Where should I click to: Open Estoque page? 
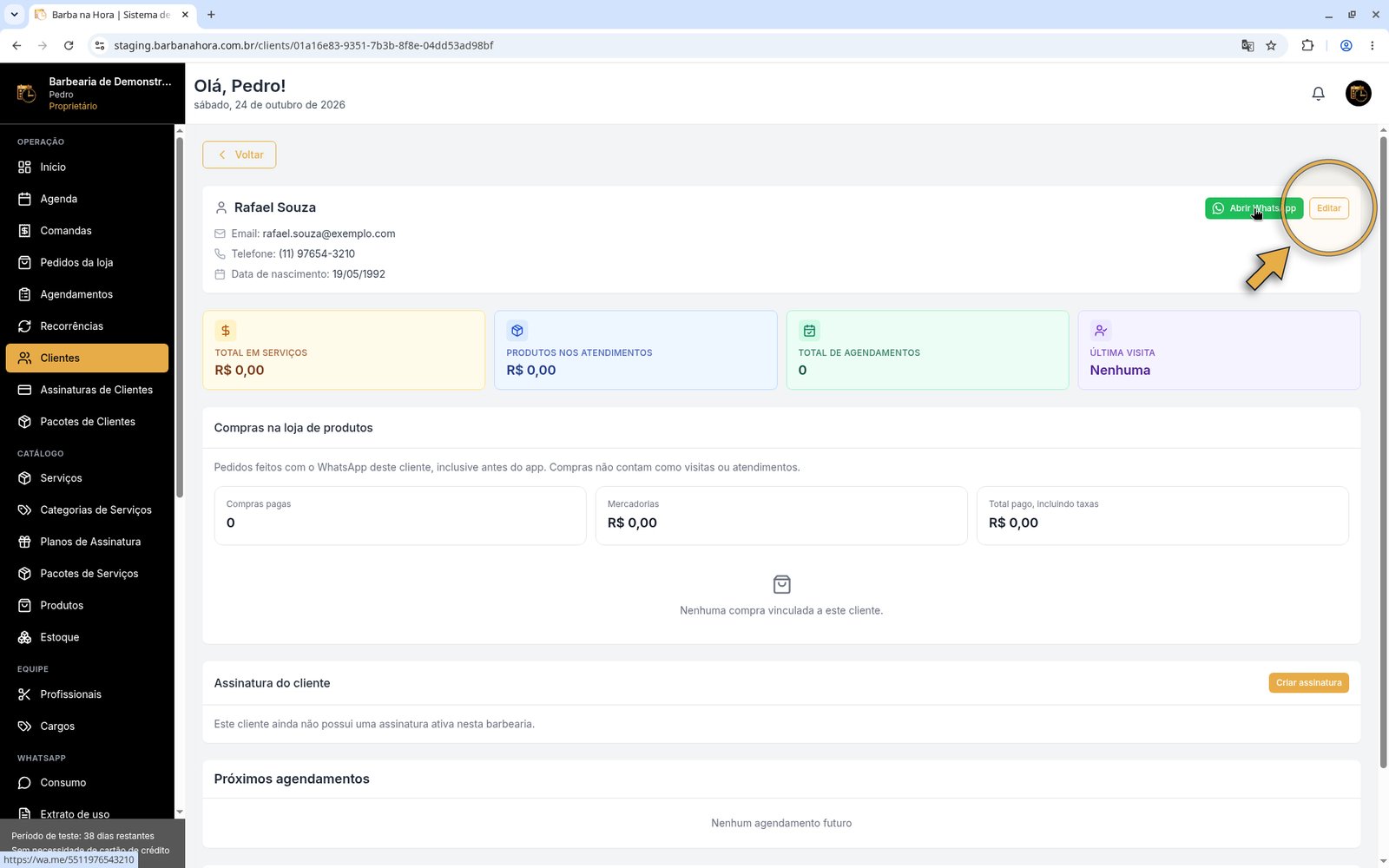pyautogui.click(x=87, y=637)
